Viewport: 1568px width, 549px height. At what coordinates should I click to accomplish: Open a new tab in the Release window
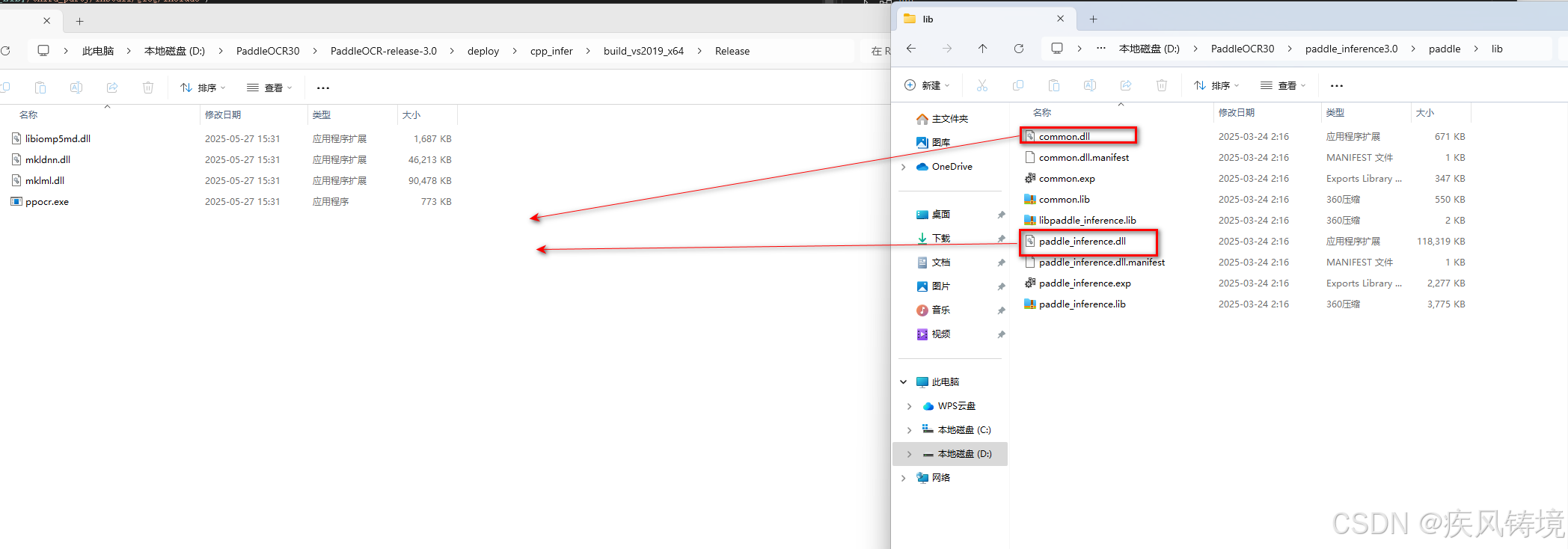tap(79, 21)
